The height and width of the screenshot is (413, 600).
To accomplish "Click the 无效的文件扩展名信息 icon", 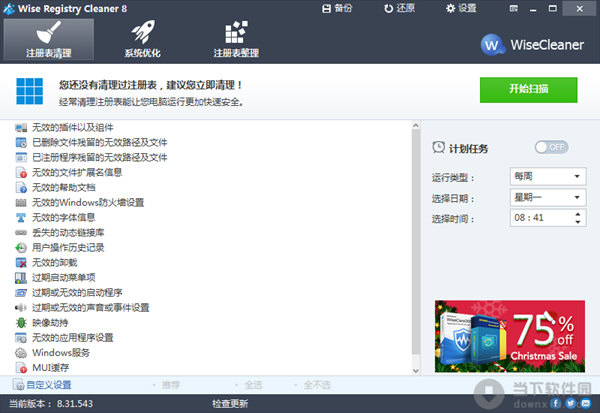I will 21,173.
